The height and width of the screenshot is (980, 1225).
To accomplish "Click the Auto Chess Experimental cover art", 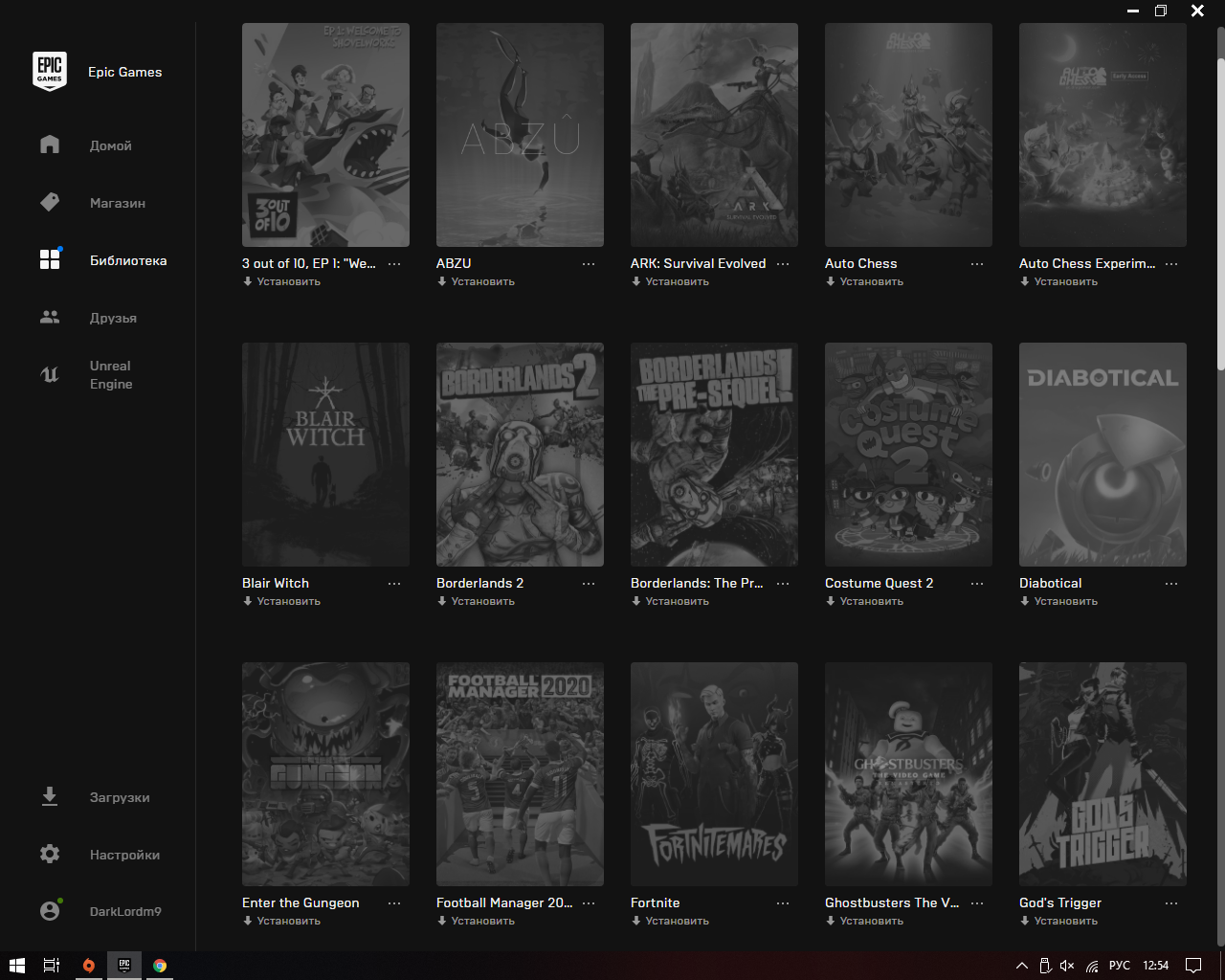I will [x=1102, y=135].
